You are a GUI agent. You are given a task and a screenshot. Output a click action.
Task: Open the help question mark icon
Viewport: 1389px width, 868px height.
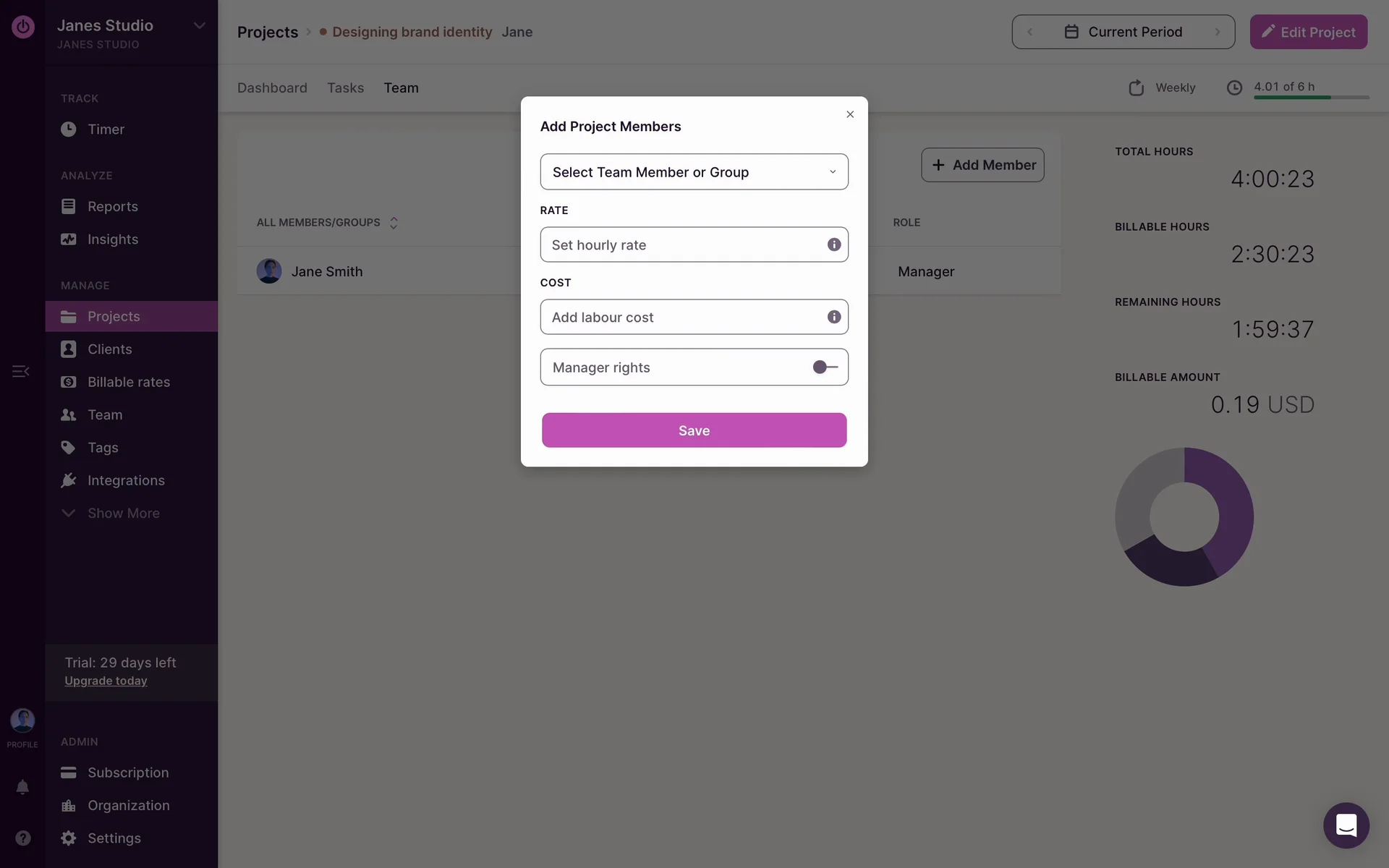click(x=23, y=838)
